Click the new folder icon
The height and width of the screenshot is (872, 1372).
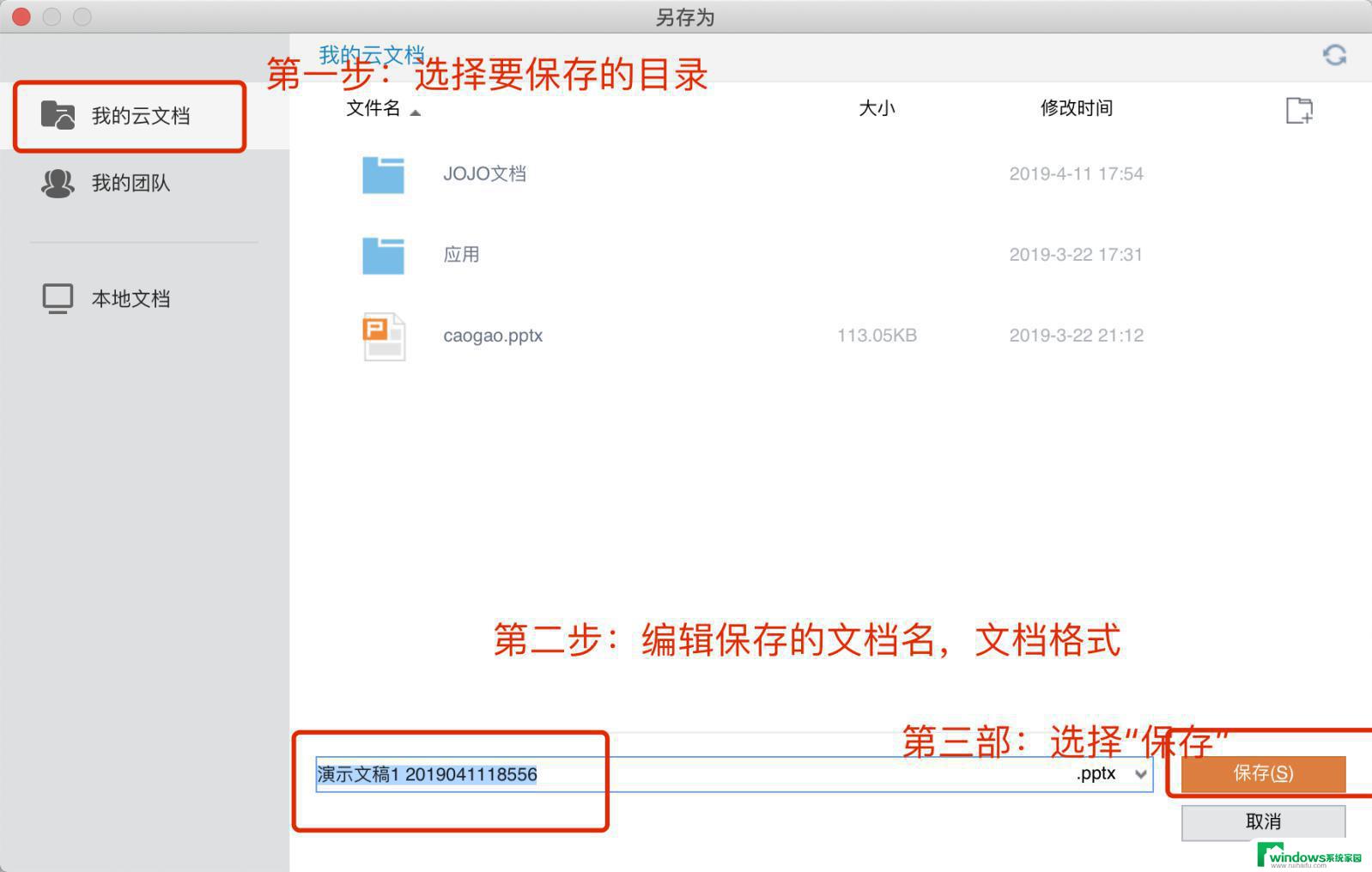click(1299, 110)
